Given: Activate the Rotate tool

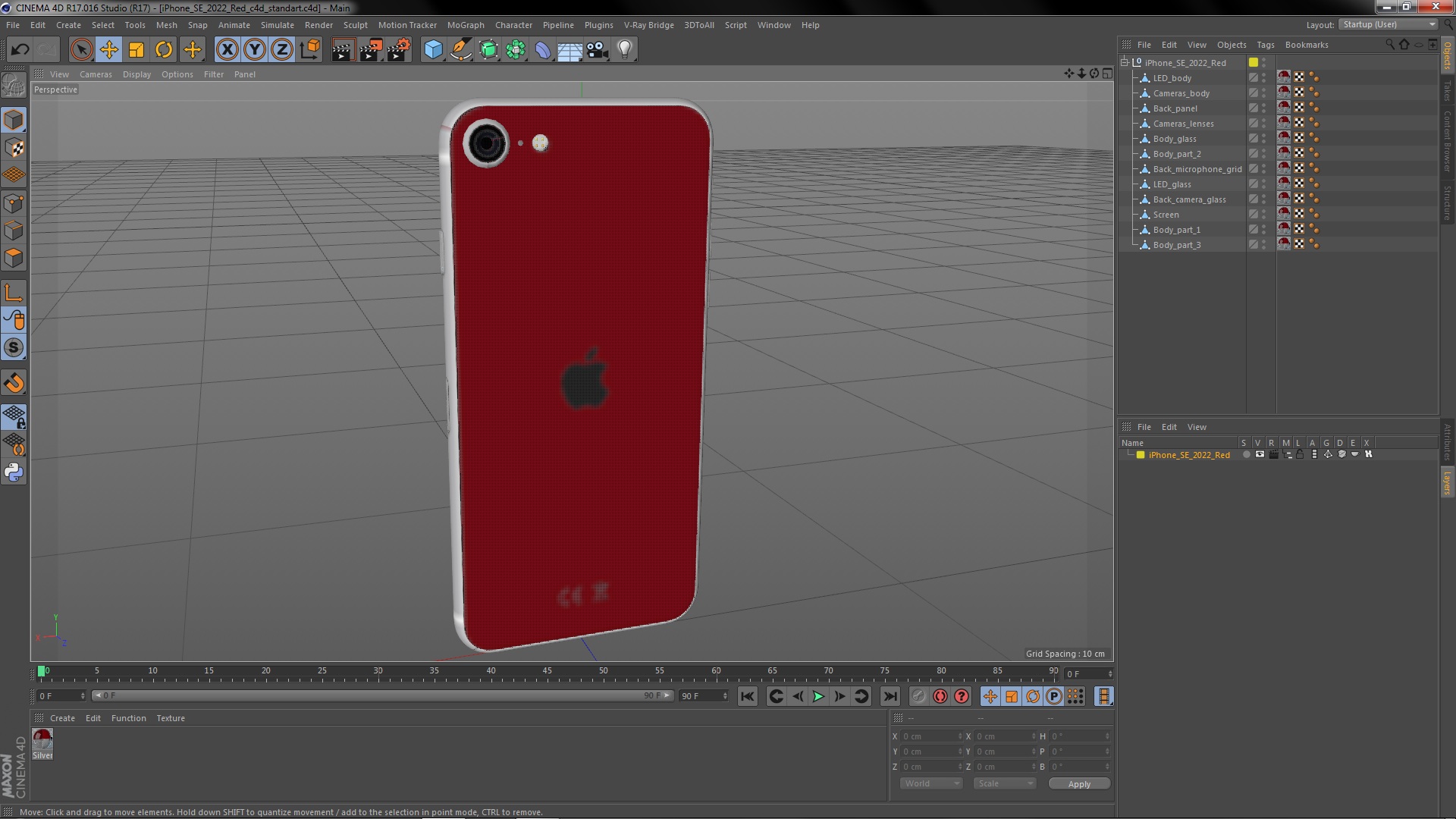Looking at the screenshot, I should [x=164, y=50].
